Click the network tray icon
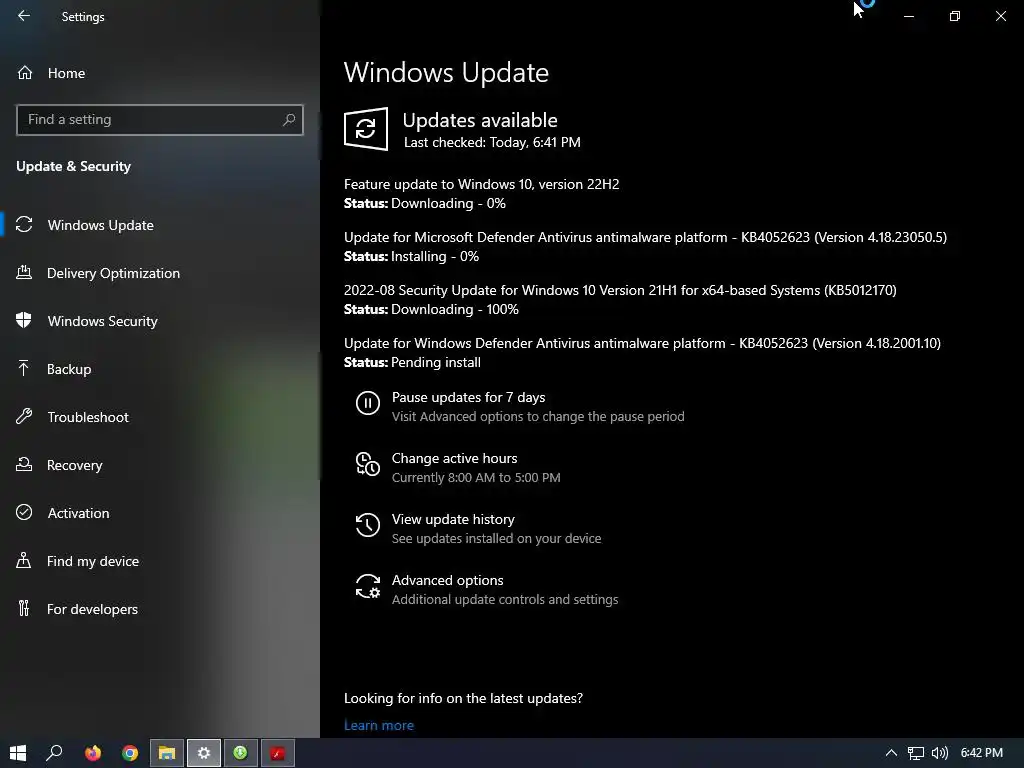Image resolution: width=1024 pixels, height=768 pixels. coord(916,753)
